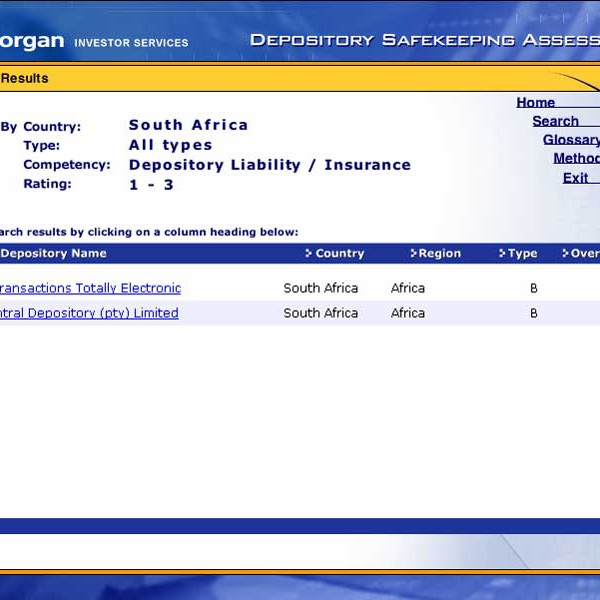Click Africa region in the second result row

pos(408,313)
